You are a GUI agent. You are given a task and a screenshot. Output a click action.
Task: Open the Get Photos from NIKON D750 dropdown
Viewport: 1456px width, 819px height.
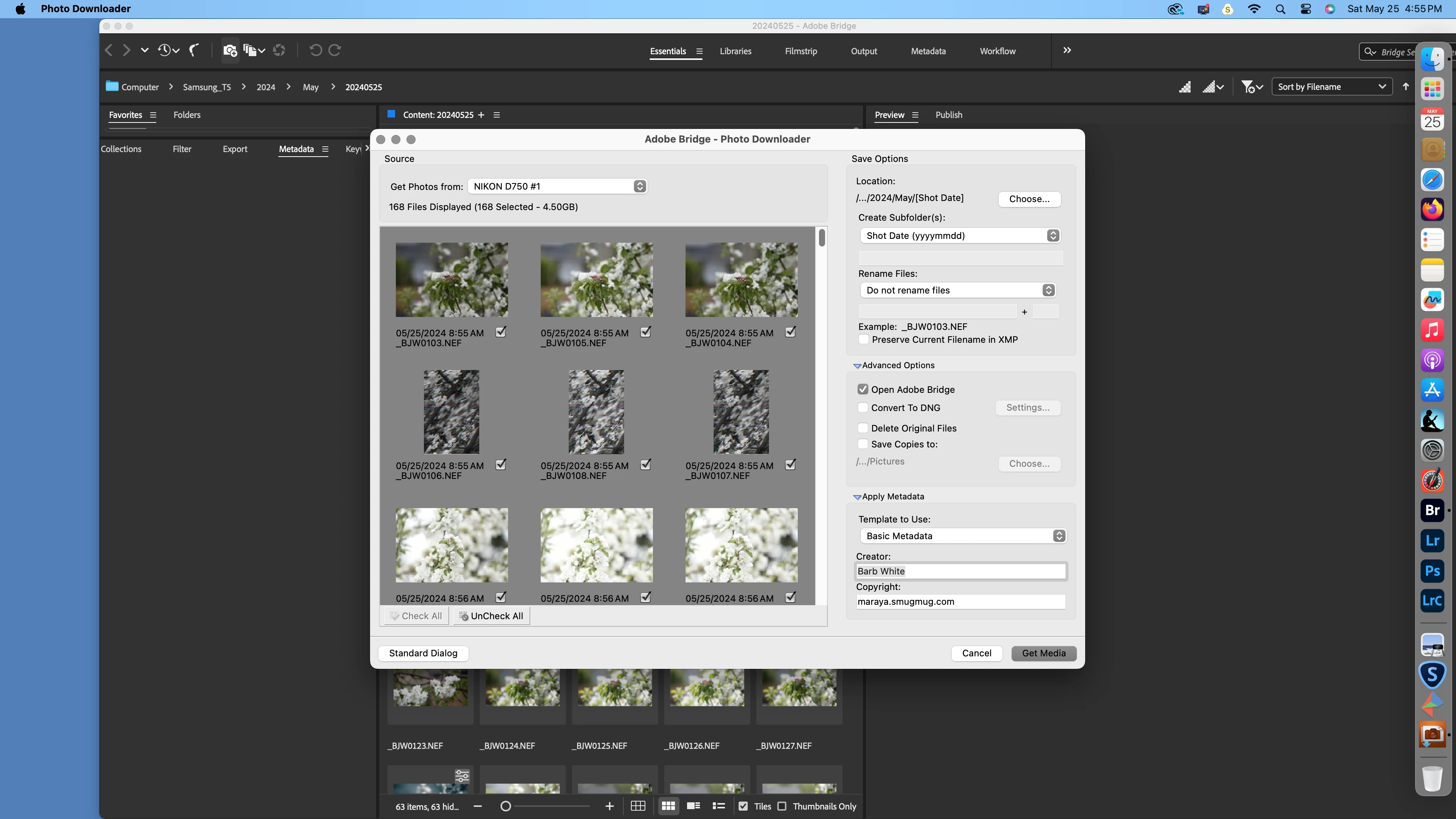click(557, 187)
